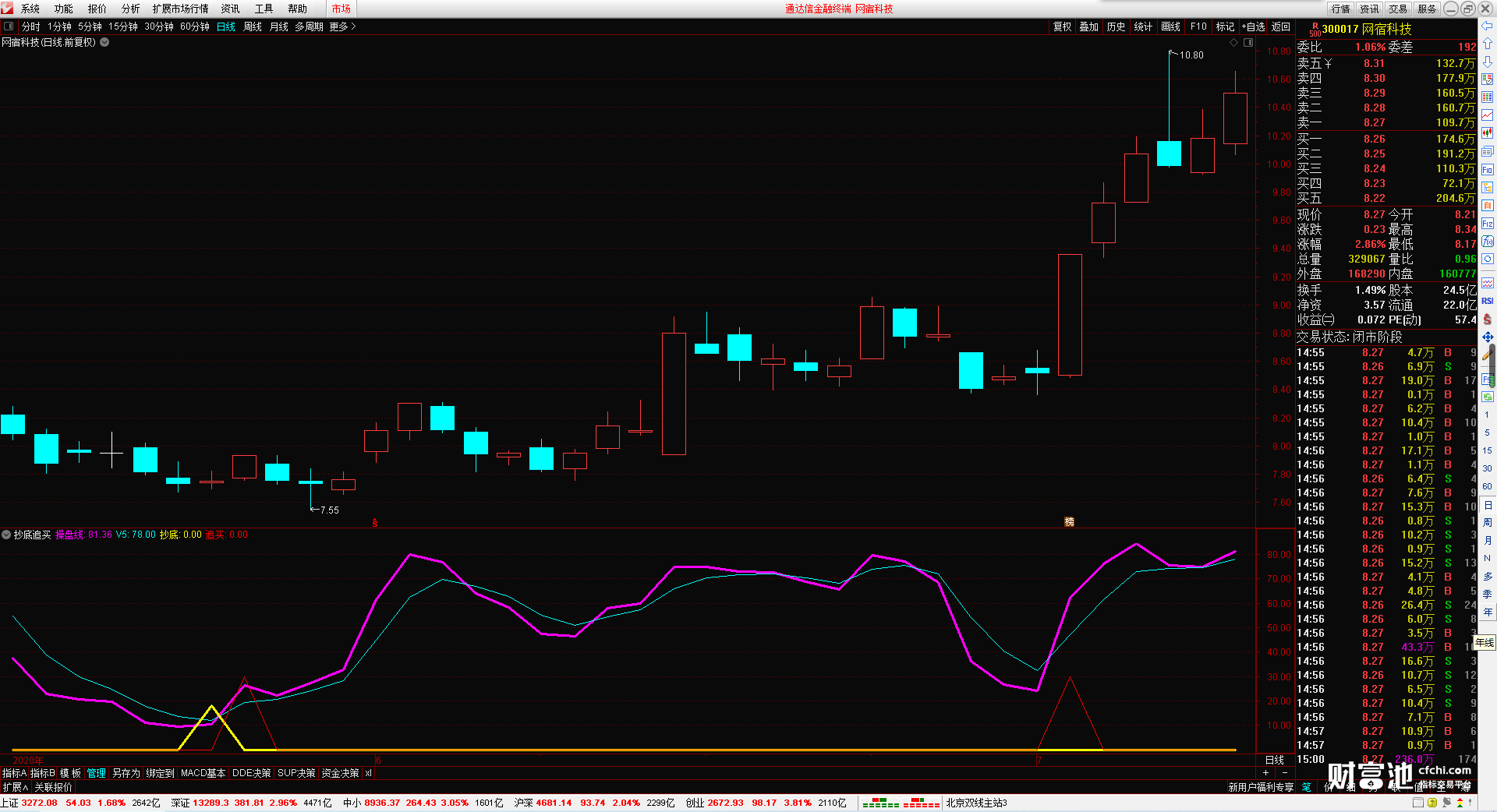Image resolution: width=1497 pixels, height=812 pixels.
Task: Open the red-line trend chart icon in sidebar
Action: click(x=1488, y=115)
